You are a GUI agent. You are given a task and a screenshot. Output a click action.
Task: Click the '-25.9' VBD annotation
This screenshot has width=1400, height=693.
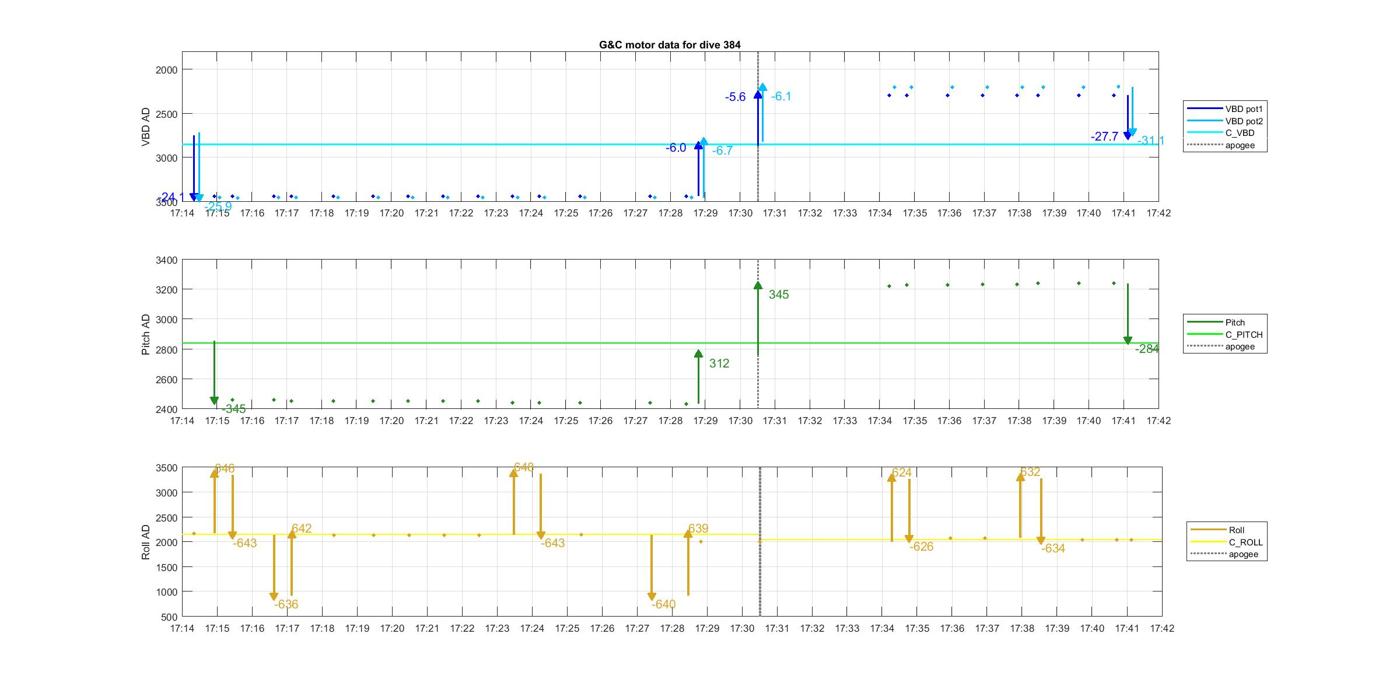(218, 207)
